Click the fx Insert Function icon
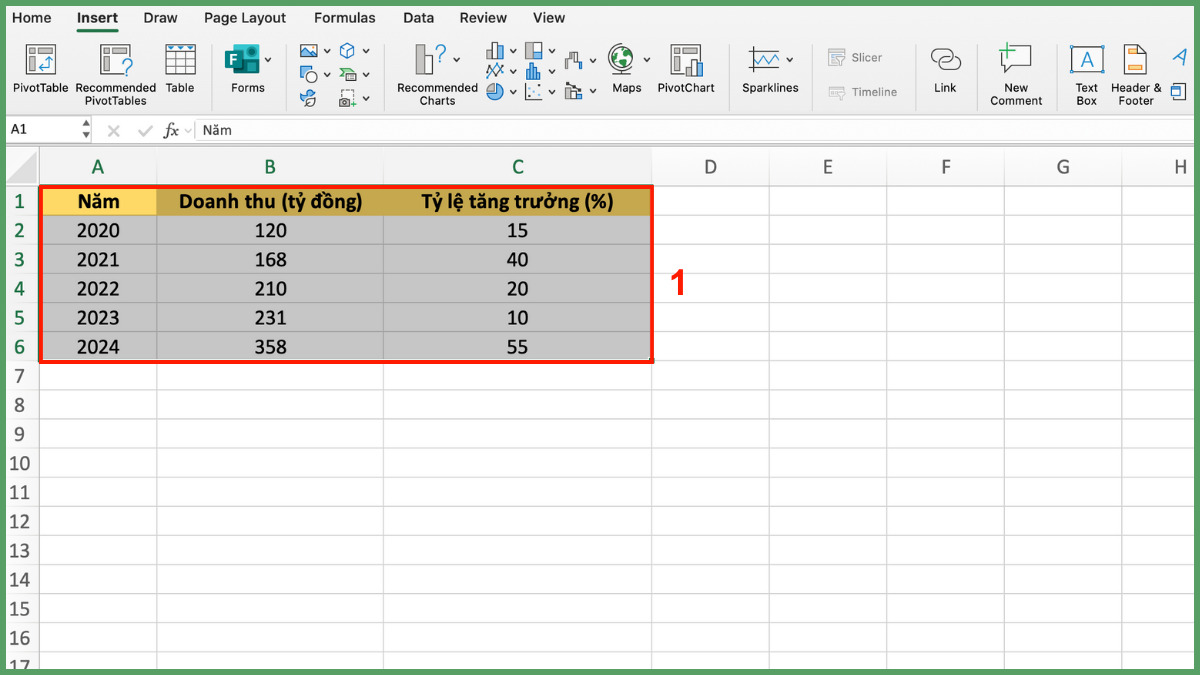1200x675 pixels. pos(171,130)
